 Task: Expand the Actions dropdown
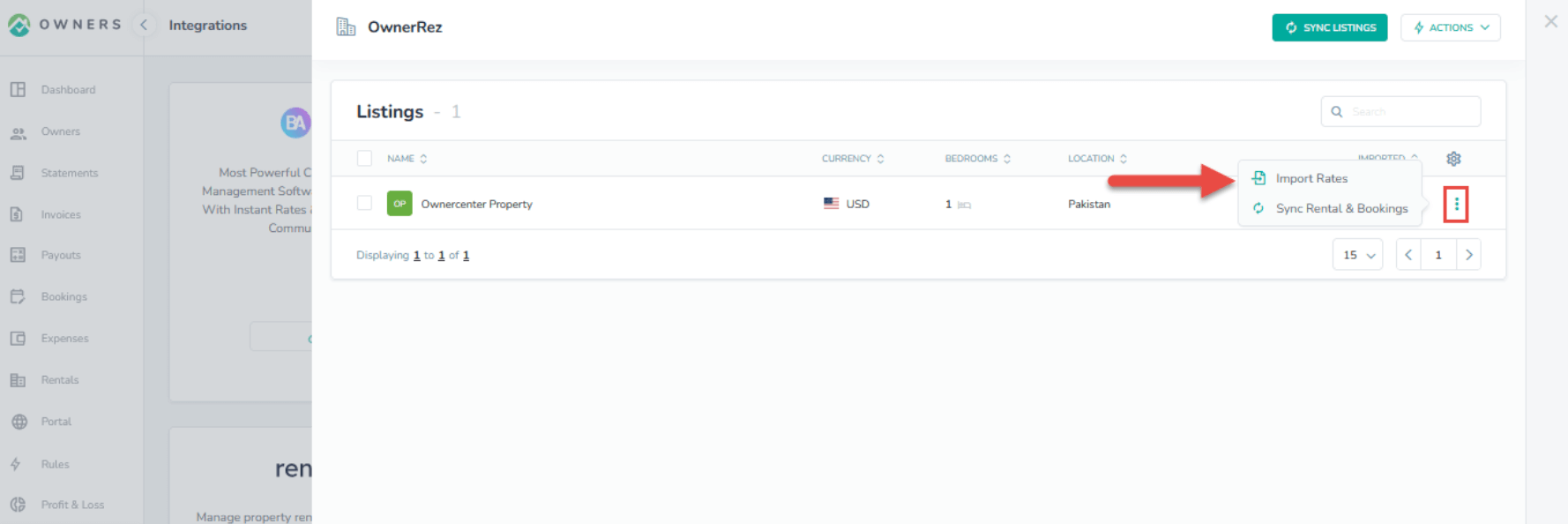pyautogui.click(x=1450, y=27)
